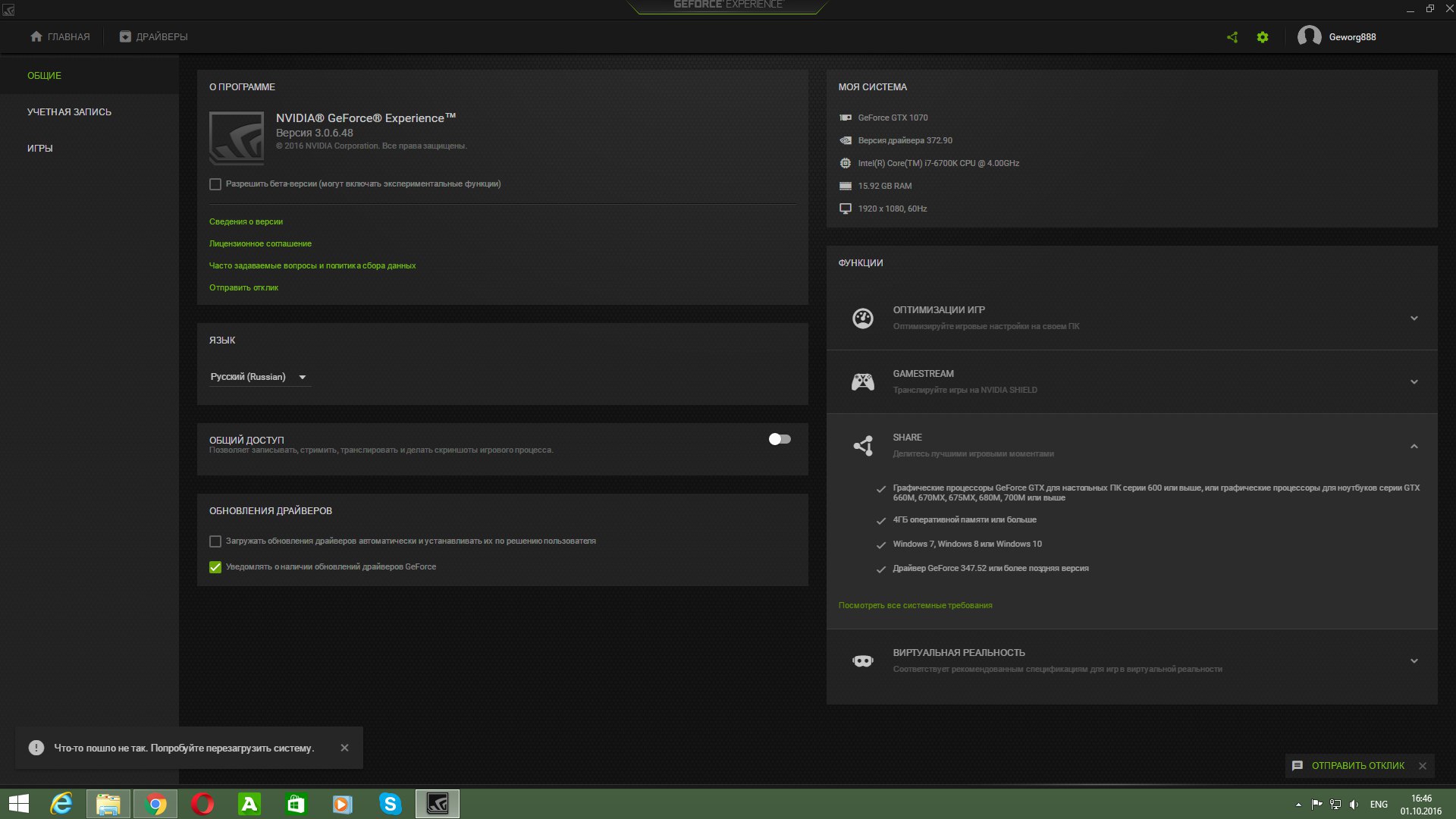Click ОТПРАВИТЬ ОТКЛИК feedback button

coord(1357,766)
